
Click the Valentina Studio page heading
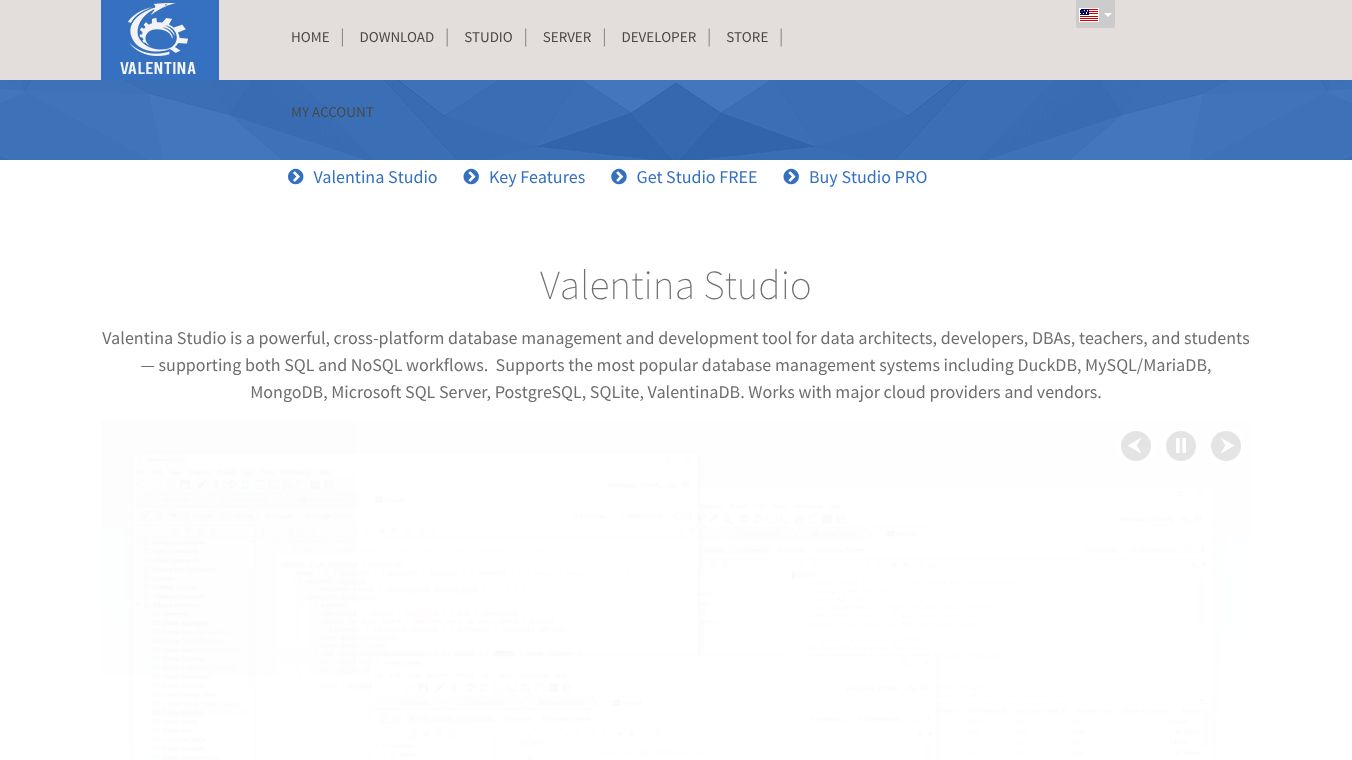coord(675,285)
